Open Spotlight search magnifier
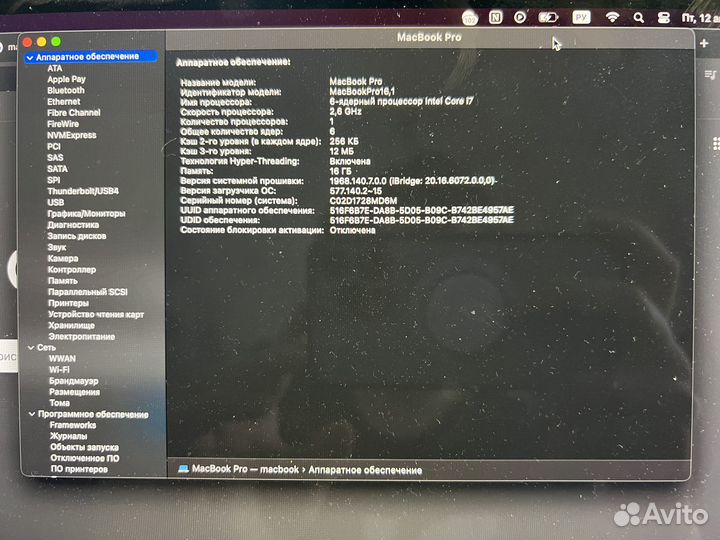 [x=638, y=18]
